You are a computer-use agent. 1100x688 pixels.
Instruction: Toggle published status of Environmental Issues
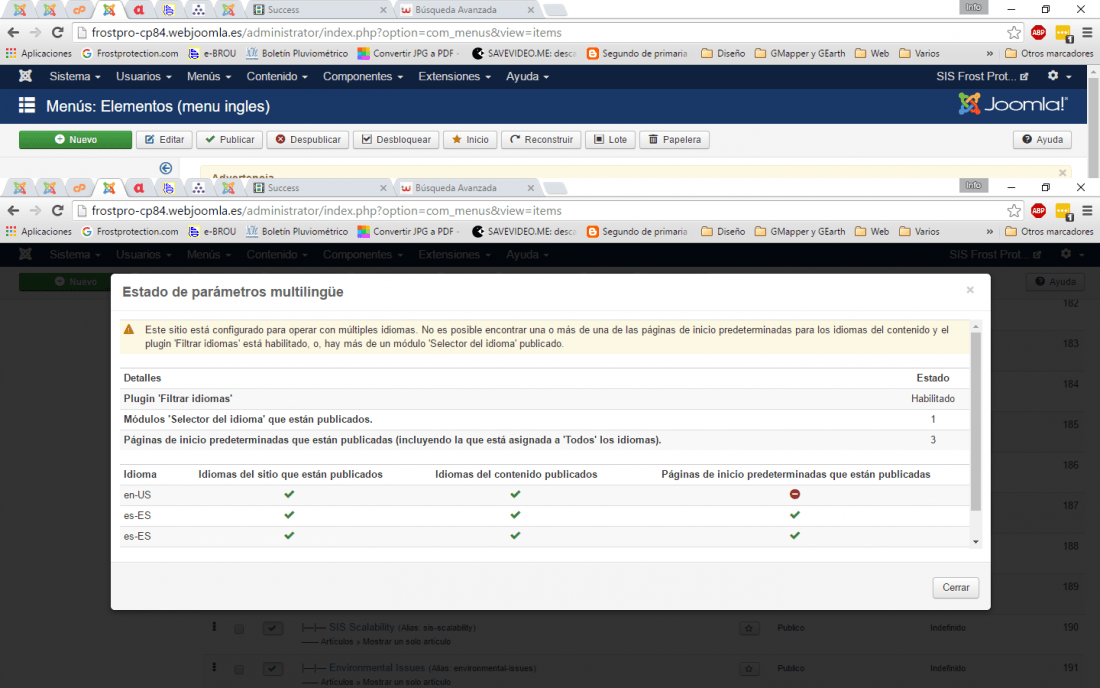273,669
